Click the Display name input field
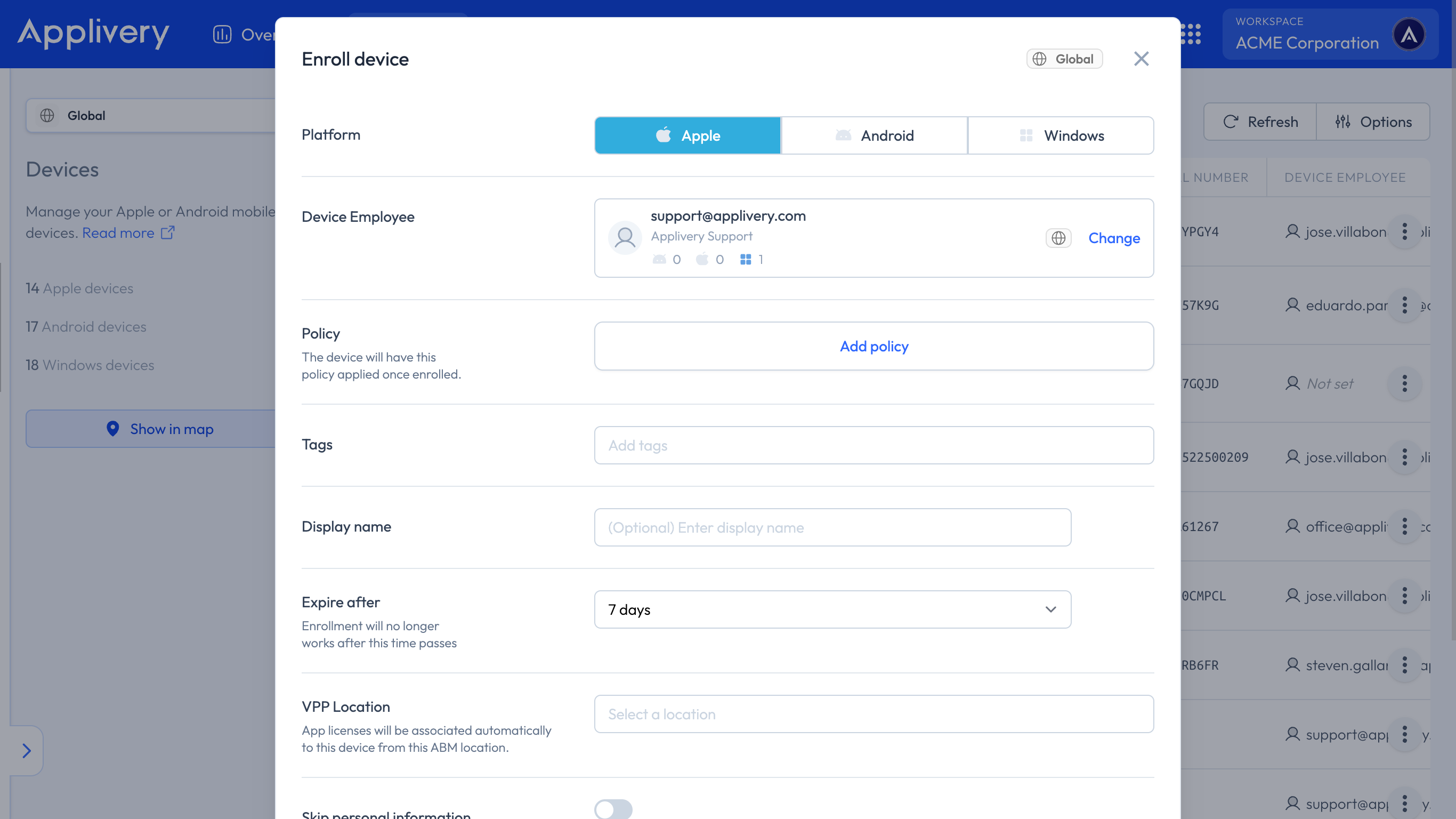The width and height of the screenshot is (1456, 819). (x=832, y=527)
